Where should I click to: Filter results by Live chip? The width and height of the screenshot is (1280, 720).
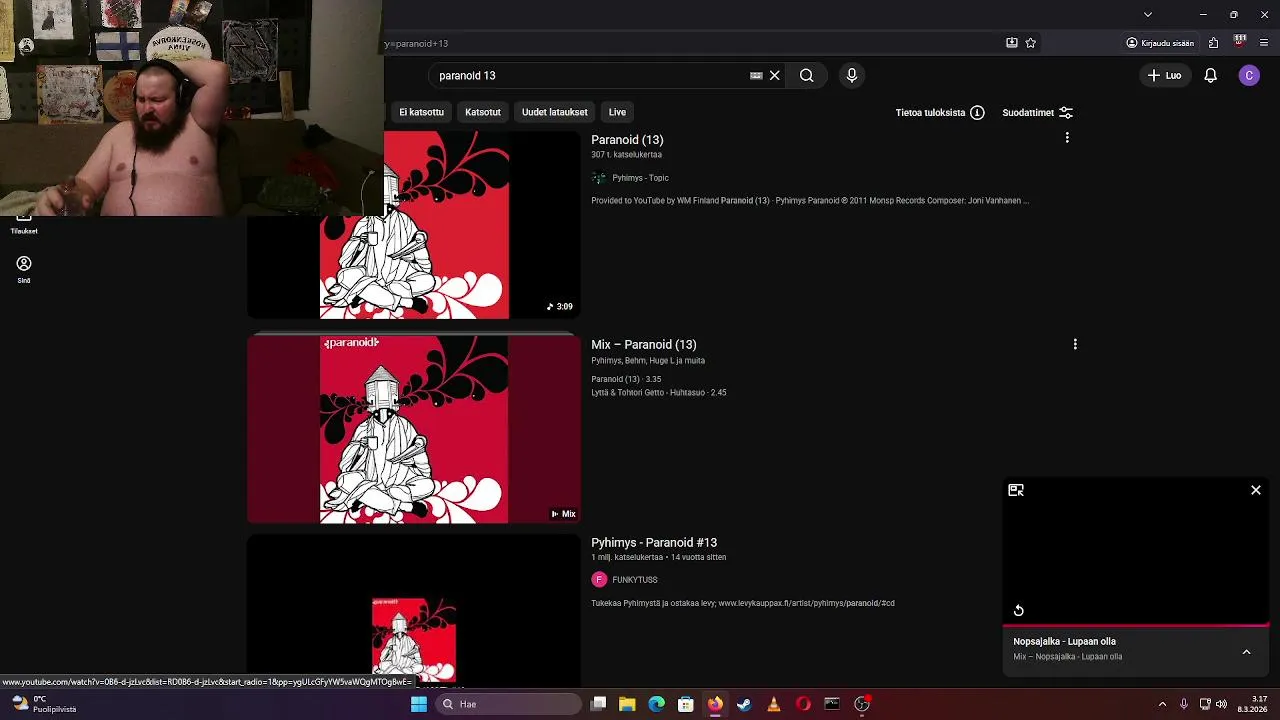pyautogui.click(x=617, y=112)
